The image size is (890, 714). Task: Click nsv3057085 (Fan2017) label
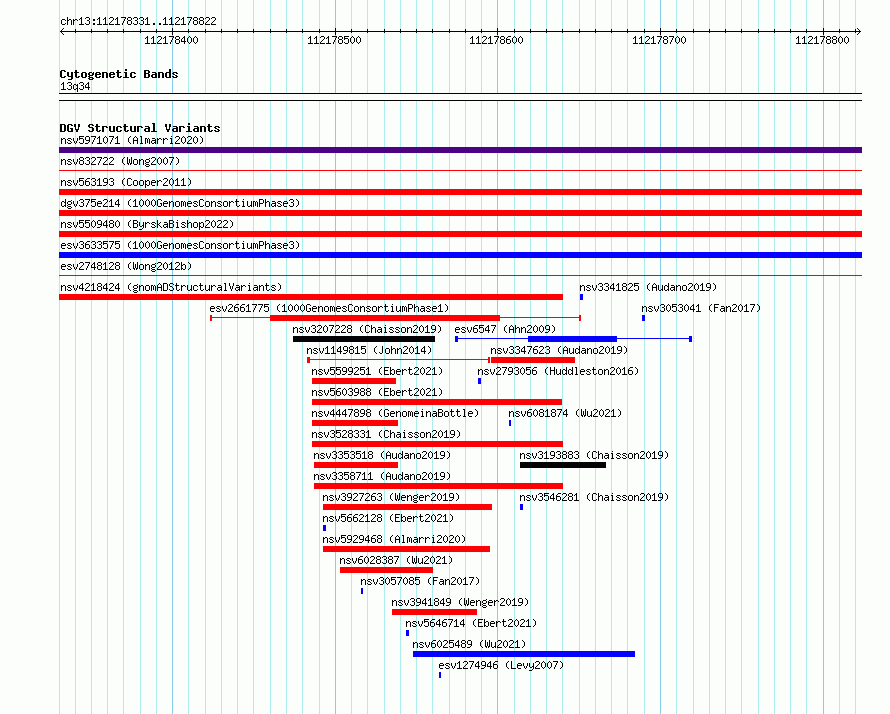click(x=420, y=581)
